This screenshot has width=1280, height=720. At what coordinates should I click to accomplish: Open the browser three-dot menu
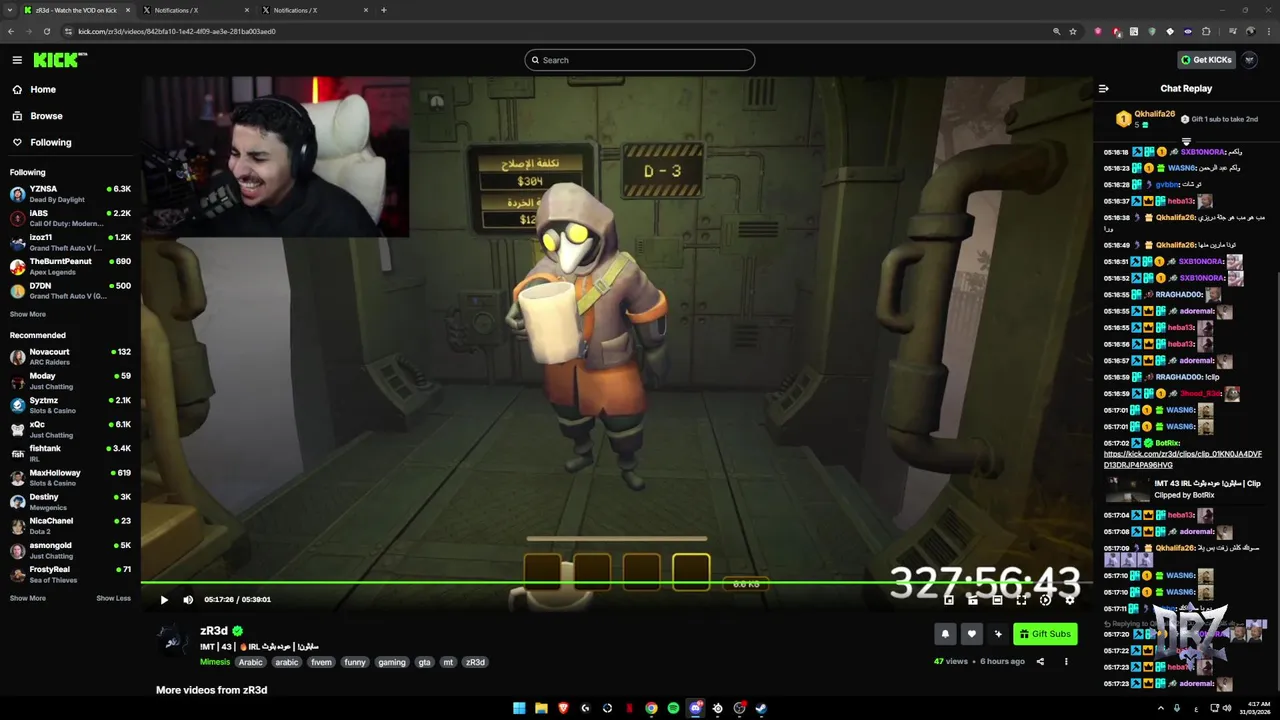tap(1268, 31)
